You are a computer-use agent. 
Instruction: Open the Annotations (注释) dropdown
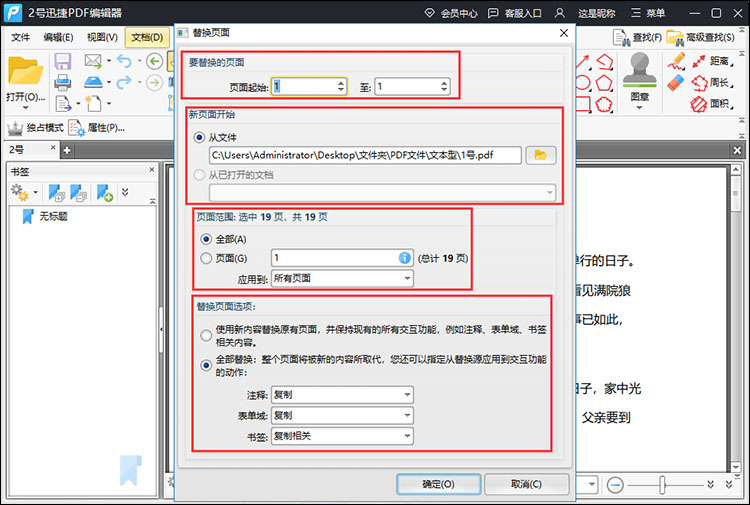point(342,395)
